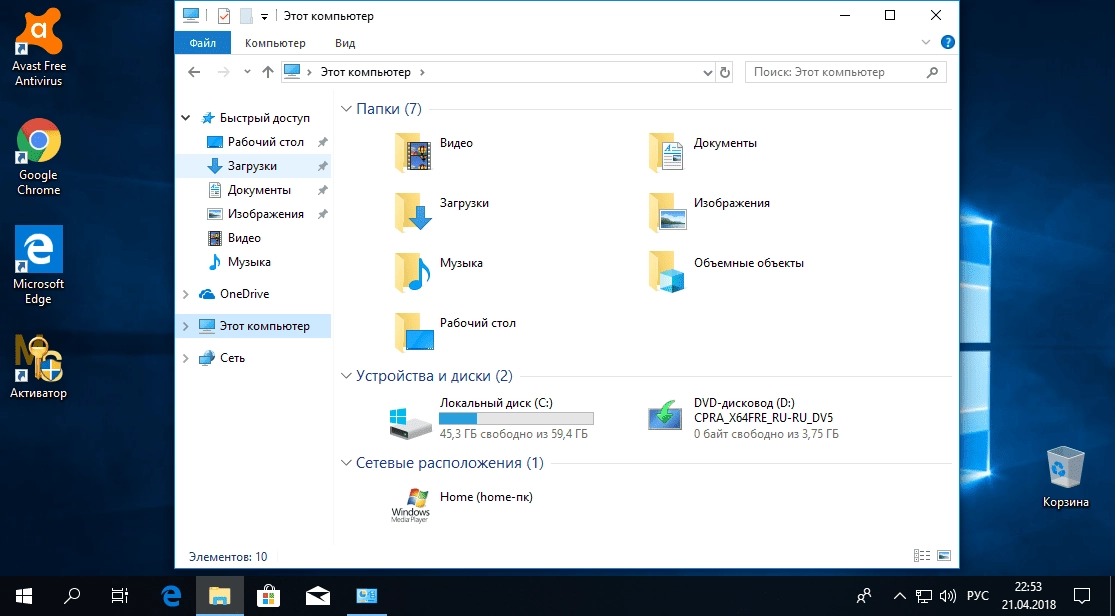Open Mail app from taskbar
The width and height of the screenshot is (1115, 616).
[x=317, y=596]
